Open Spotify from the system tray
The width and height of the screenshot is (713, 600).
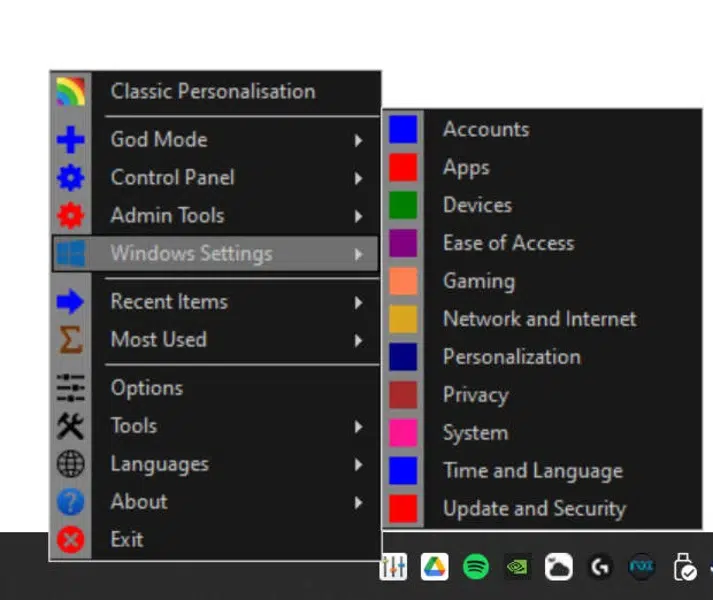[476, 567]
